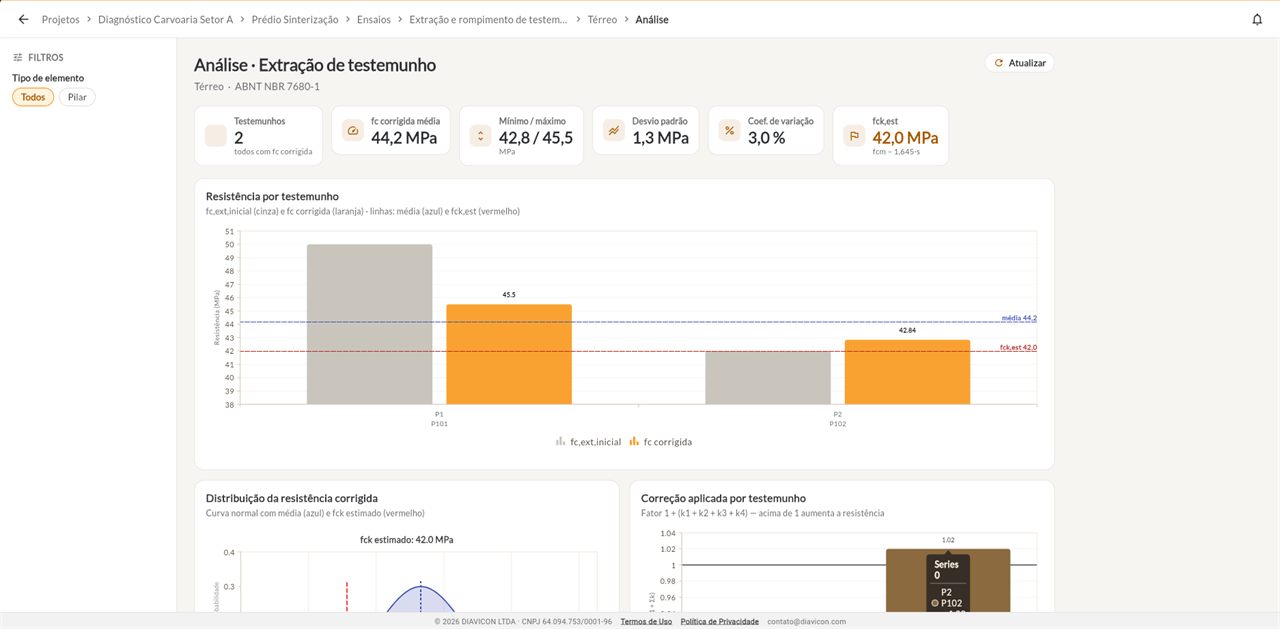
Task: Click the percent icon on Coef. de variação
Action: 729,131
